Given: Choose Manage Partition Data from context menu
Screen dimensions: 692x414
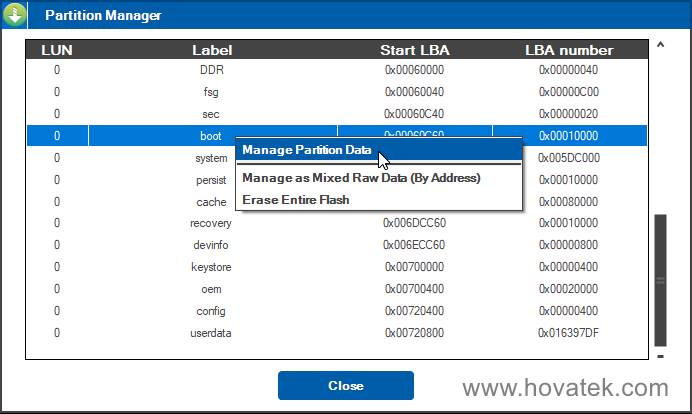Looking at the screenshot, I should click(378, 150).
